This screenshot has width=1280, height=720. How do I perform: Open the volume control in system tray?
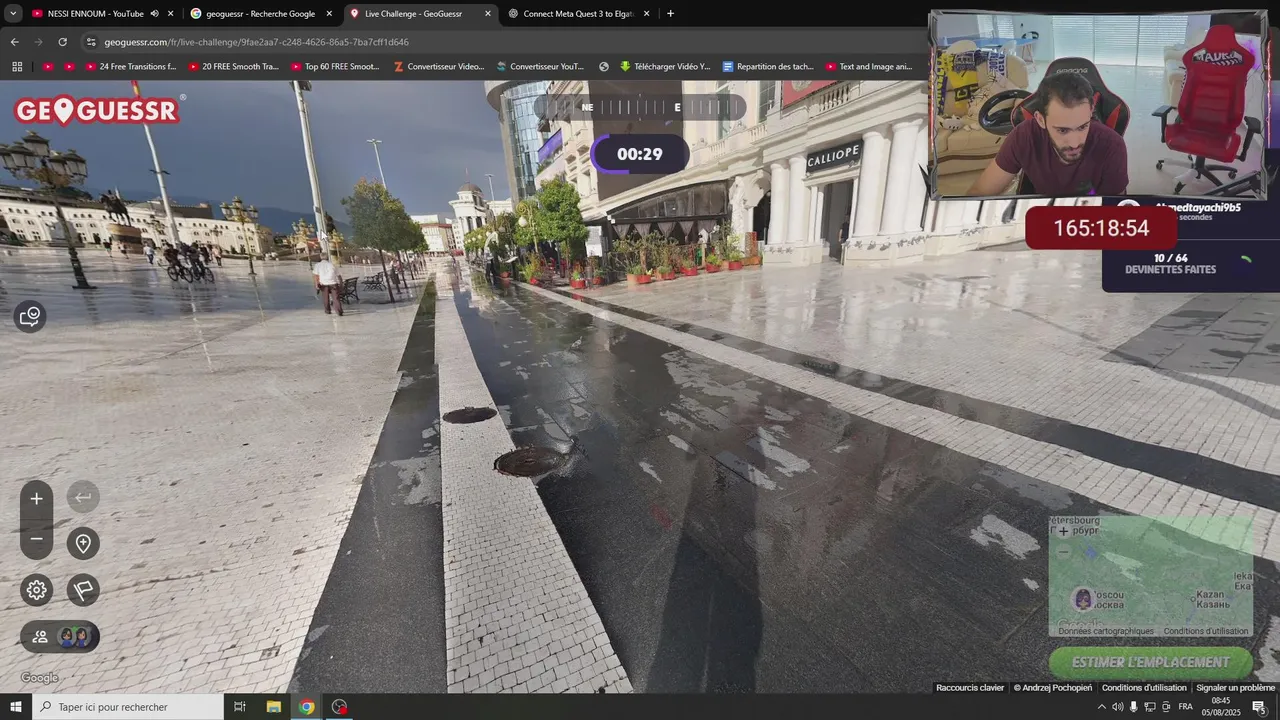pyautogui.click(x=1117, y=707)
